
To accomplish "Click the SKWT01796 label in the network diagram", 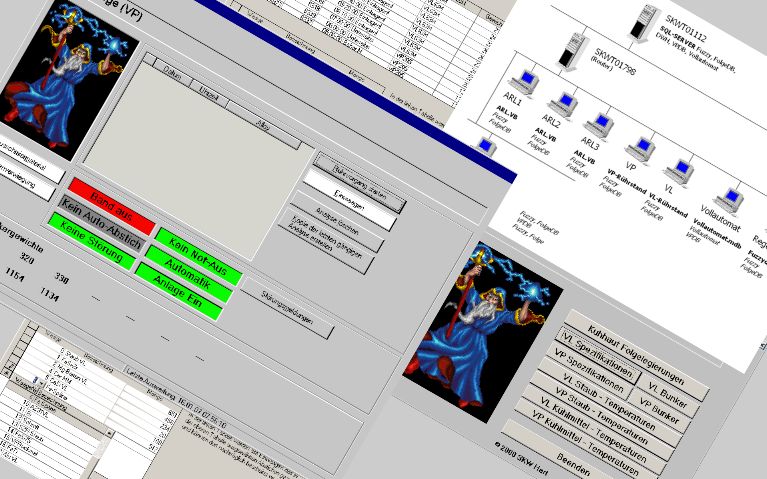I will (615, 62).
